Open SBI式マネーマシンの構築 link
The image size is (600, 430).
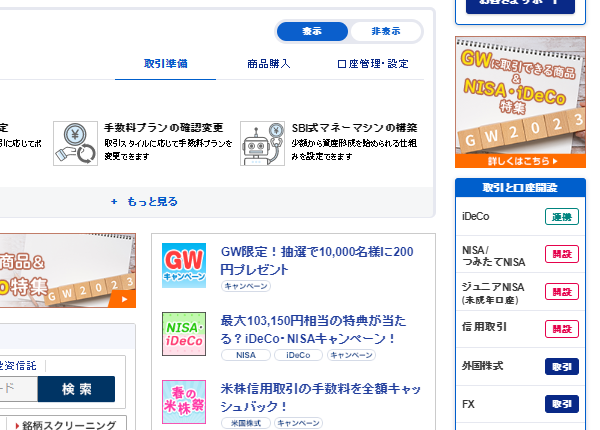pos(354,127)
